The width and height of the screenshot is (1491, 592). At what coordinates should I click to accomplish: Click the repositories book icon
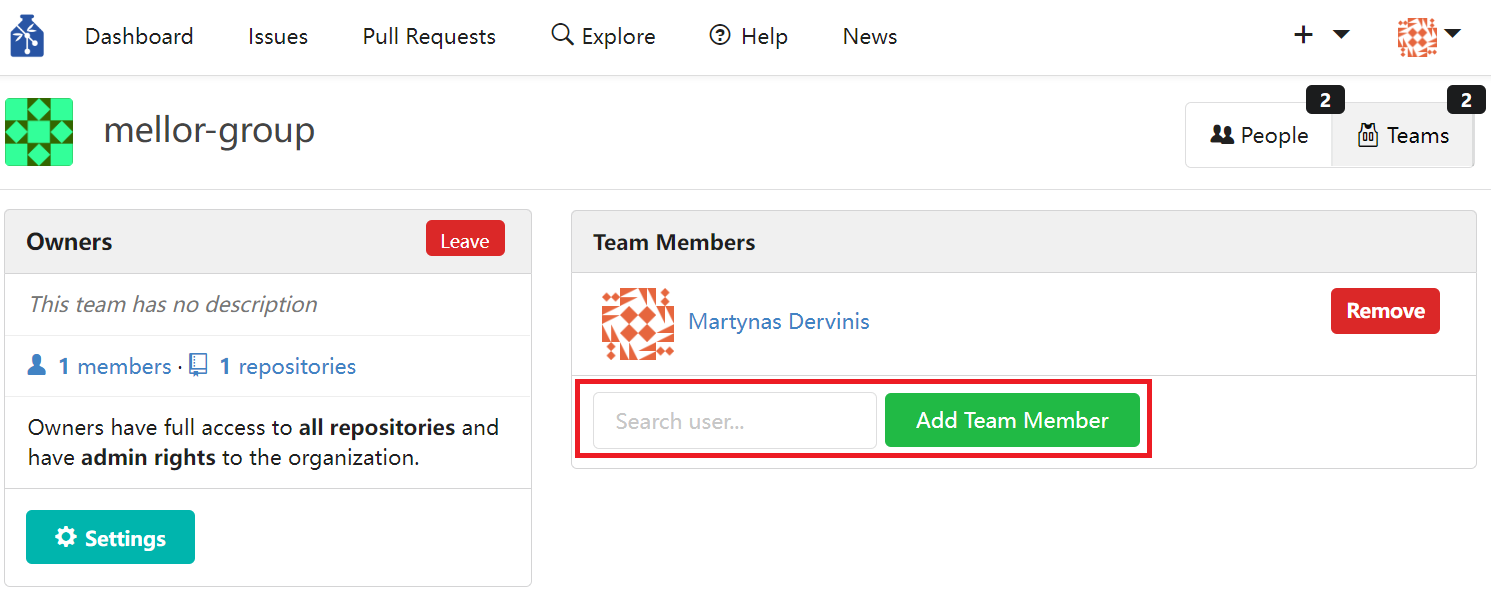click(x=199, y=366)
